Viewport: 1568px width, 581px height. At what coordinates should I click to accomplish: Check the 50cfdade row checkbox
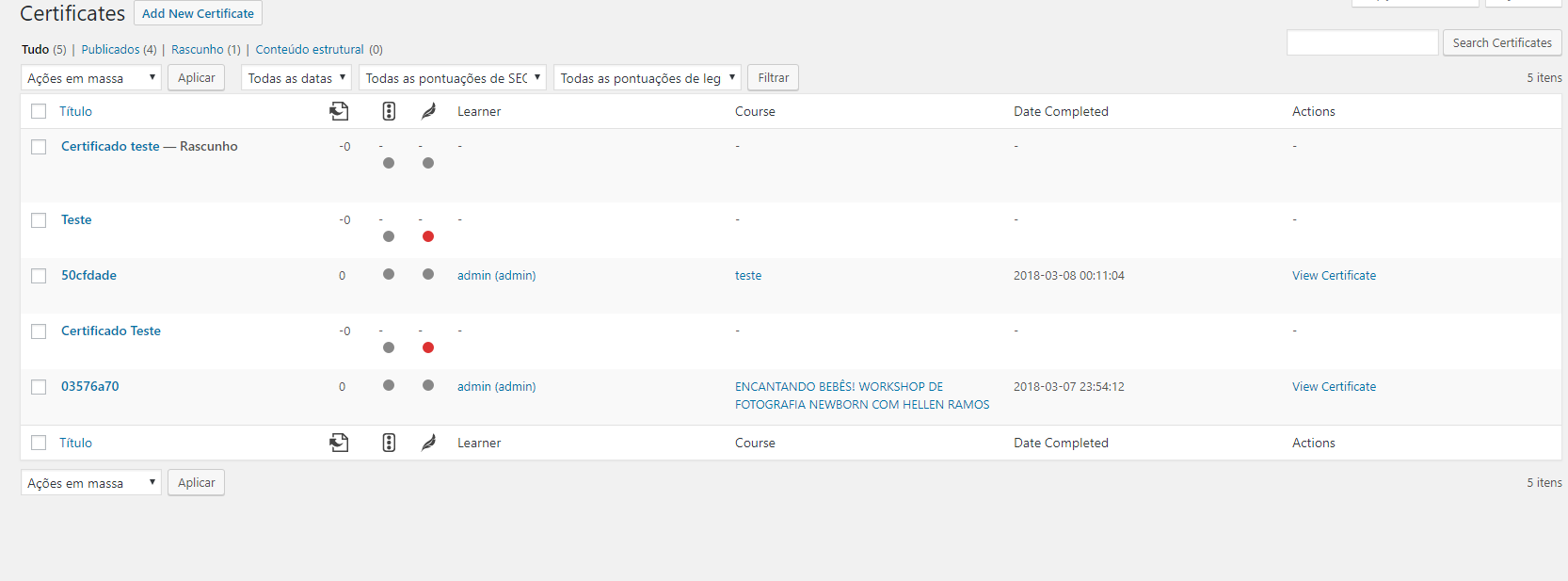tap(39, 276)
